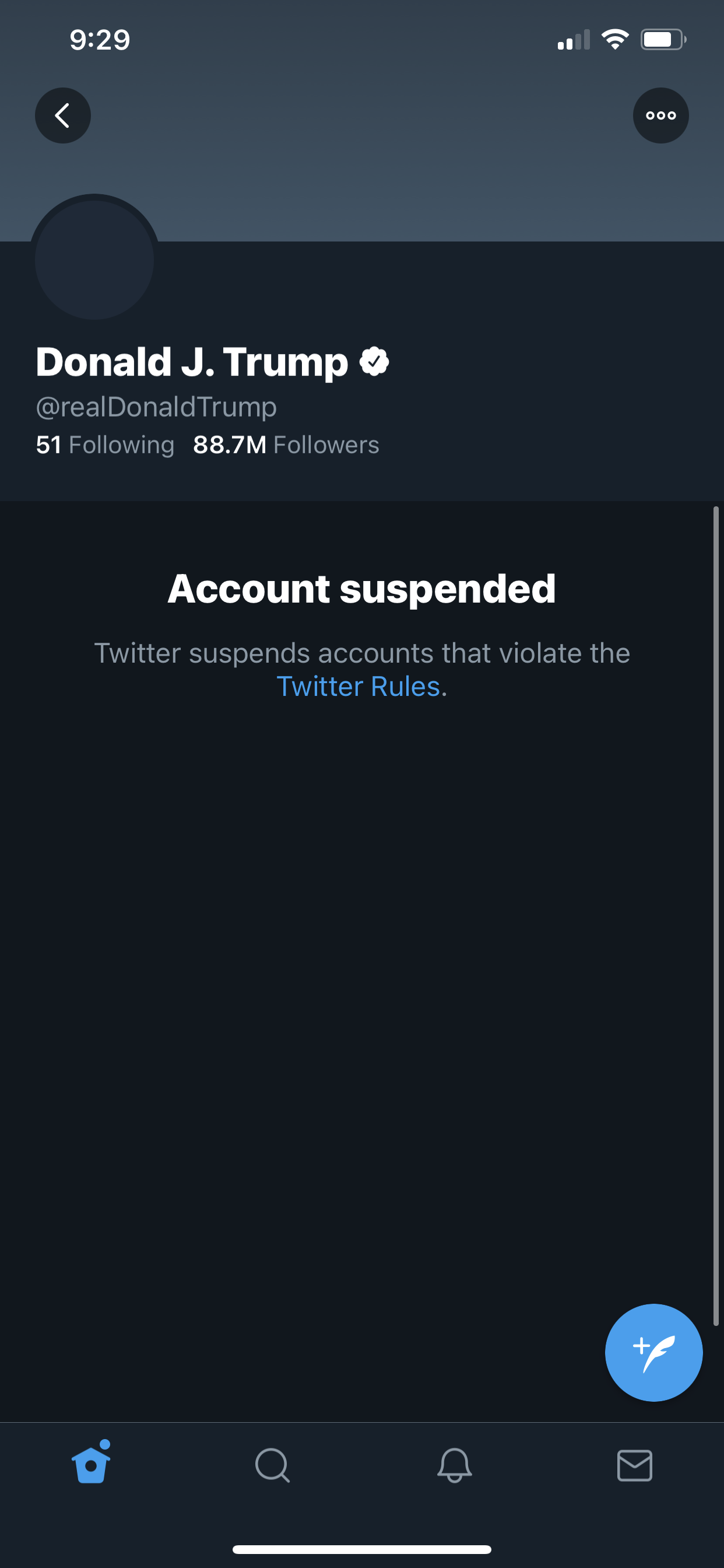
Task: Tap the Donald J. Trump display name
Action: pos(192,362)
